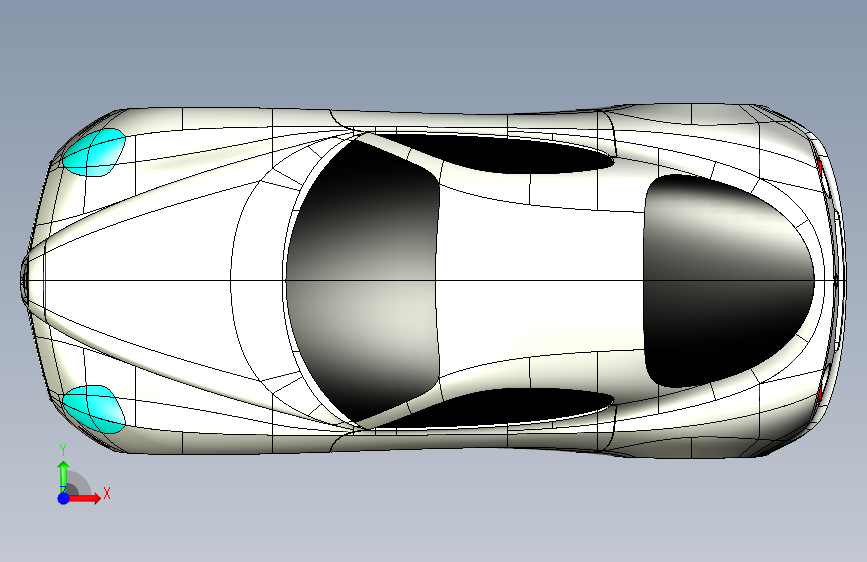Image resolution: width=867 pixels, height=562 pixels.
Task: Click the green Y axis arrow on triad
Action: click(x=64, y=475)
